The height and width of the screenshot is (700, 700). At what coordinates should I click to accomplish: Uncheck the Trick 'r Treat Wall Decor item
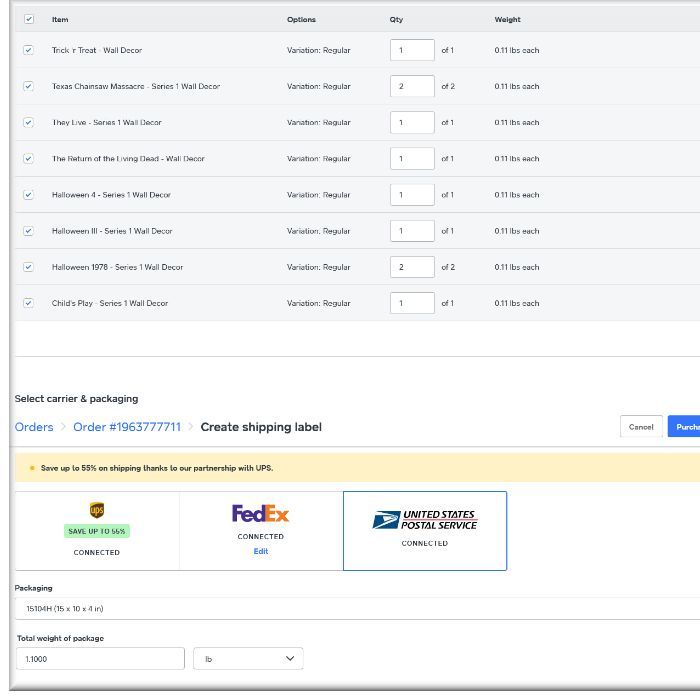[x=28, y=50]
